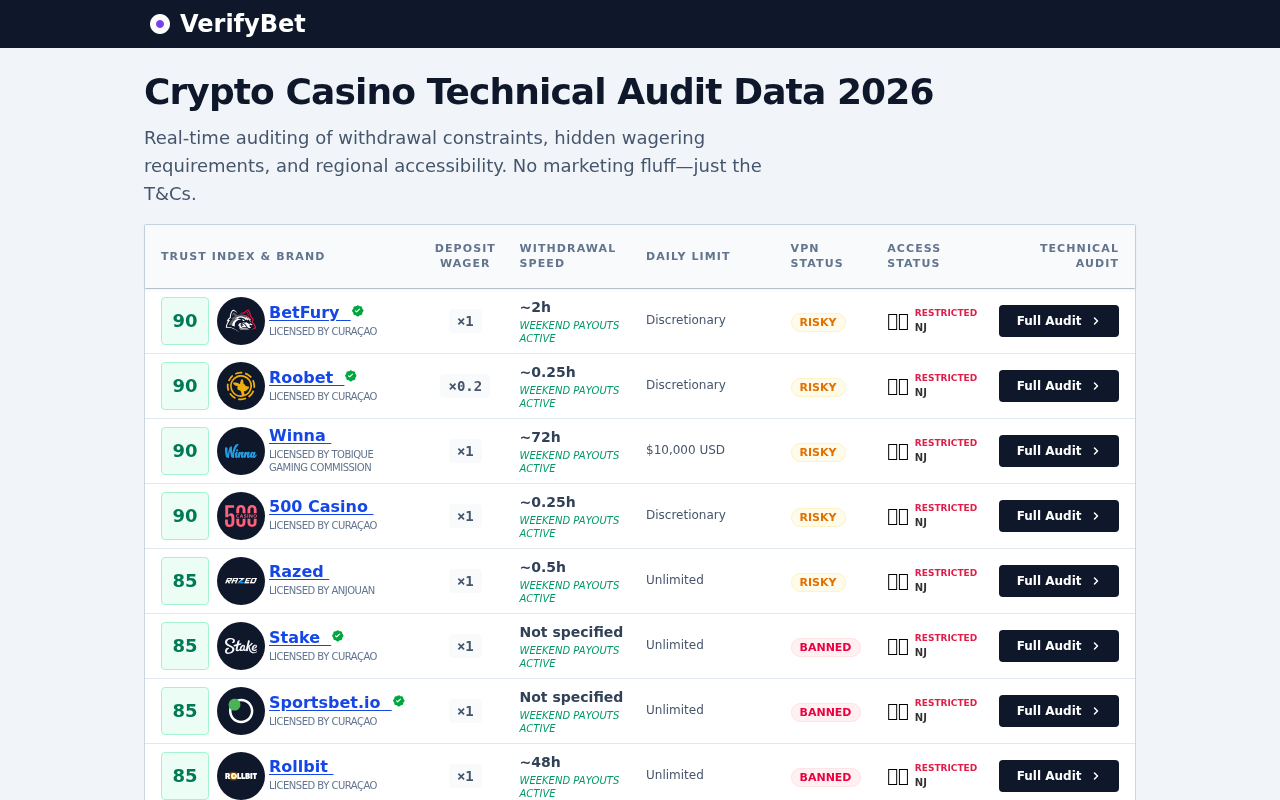1280x800 pixels.
Task: Open Full Audit for Razed
Action: pos(1059,581)
